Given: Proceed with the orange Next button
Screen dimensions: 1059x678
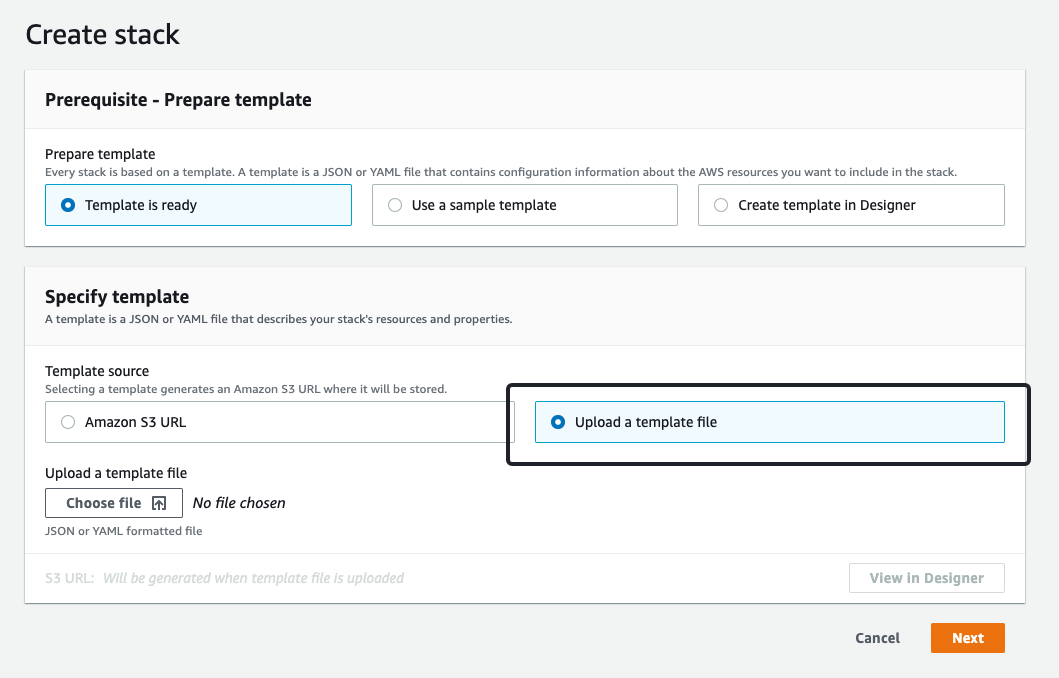Looking at the screenshot, I should [x=968, y=638].
